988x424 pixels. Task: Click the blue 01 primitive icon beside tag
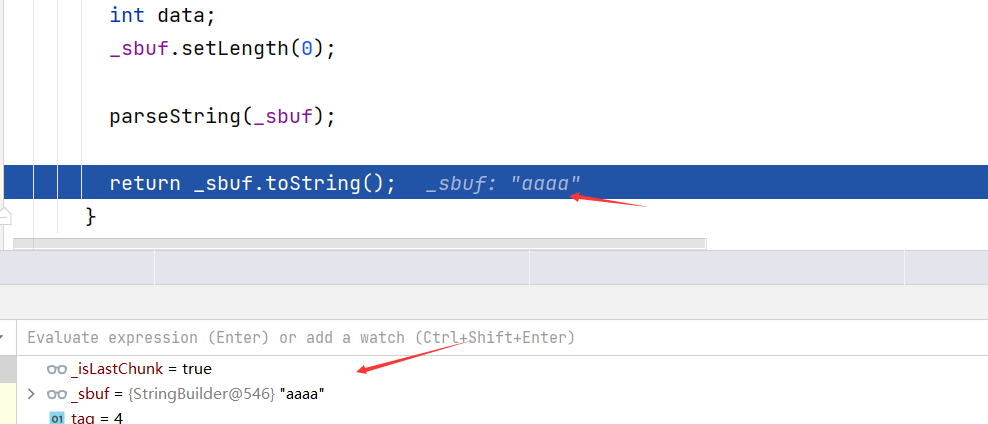click(x=57, y=418)
